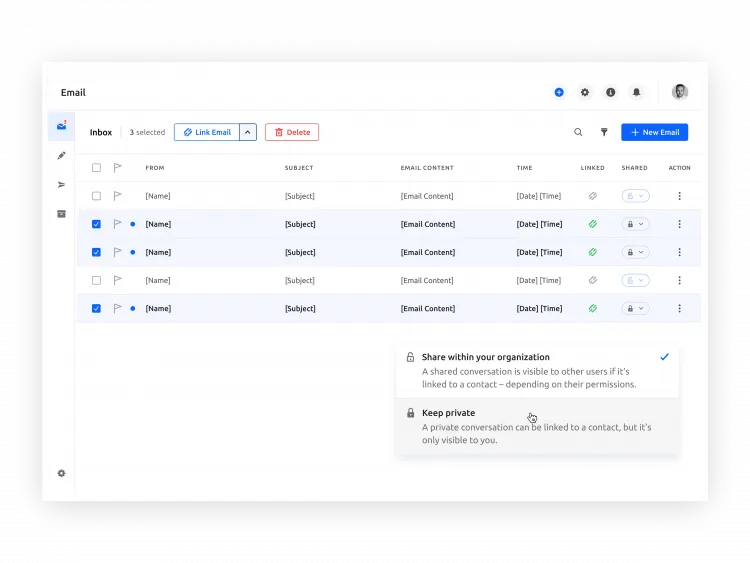The width and height of the screenshot is (750, 563).
Task: Click the Inbox title
Action: 101,132
